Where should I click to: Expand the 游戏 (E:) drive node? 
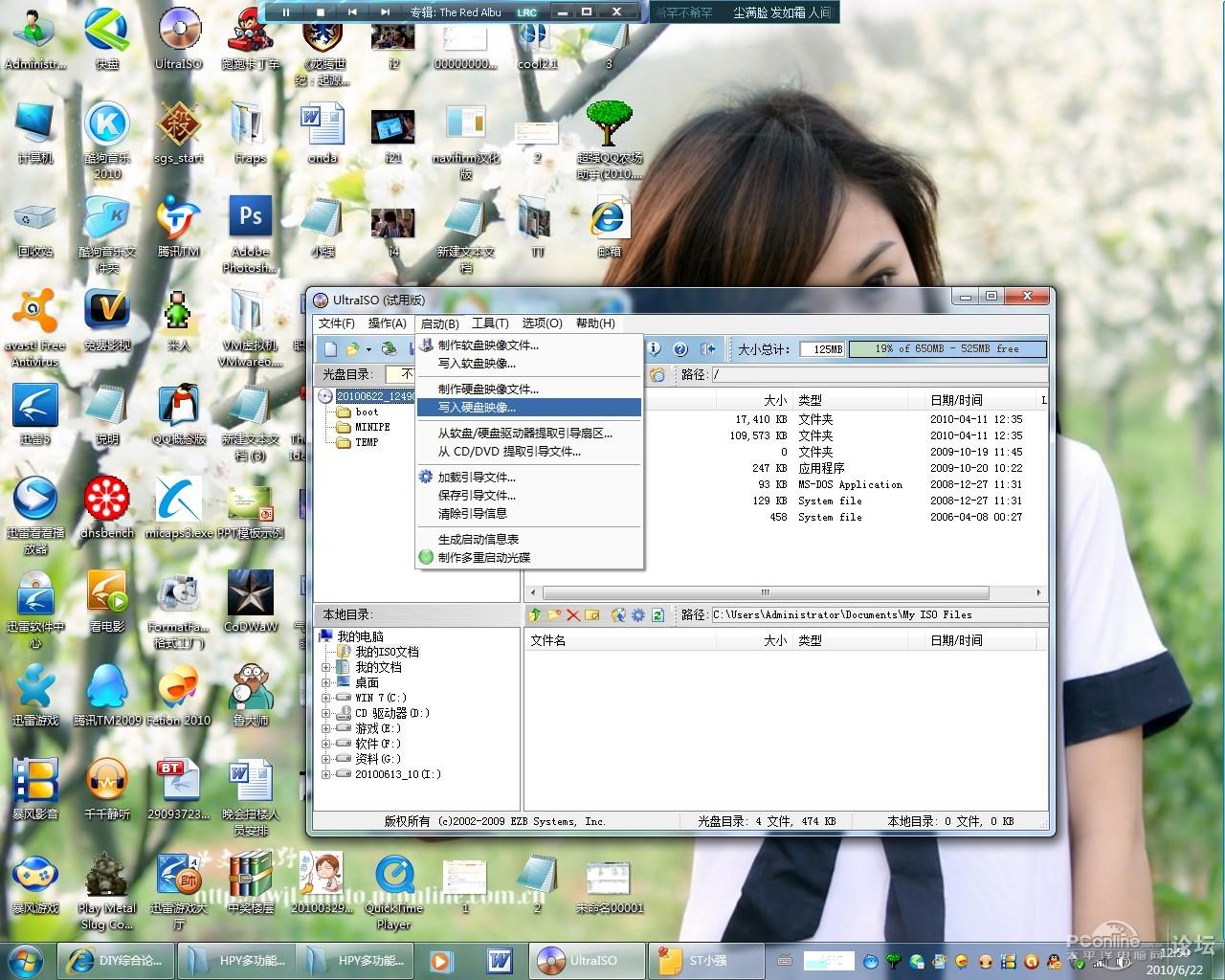point(326,728)
